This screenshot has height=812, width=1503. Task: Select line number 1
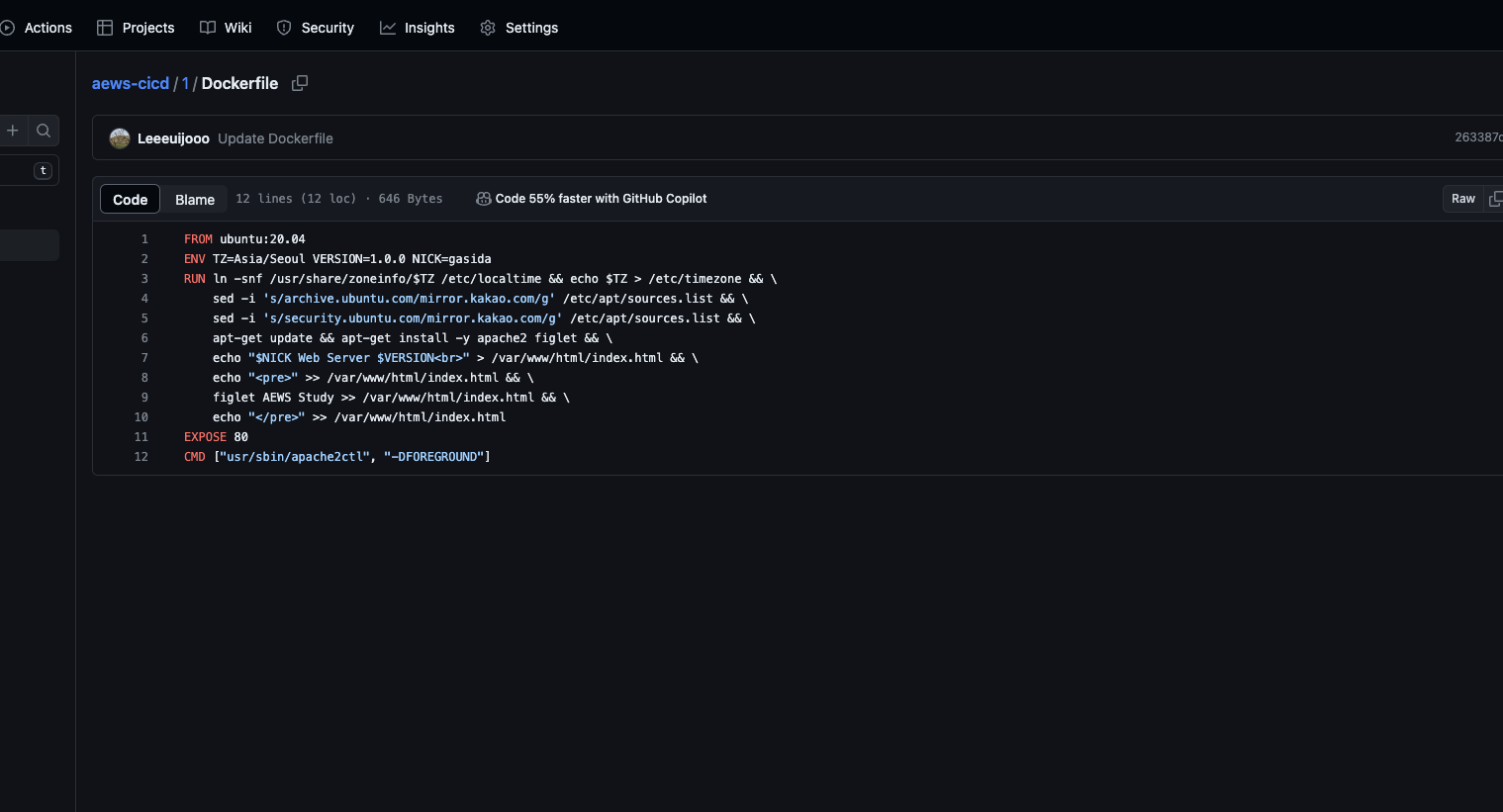click(144, 239)
